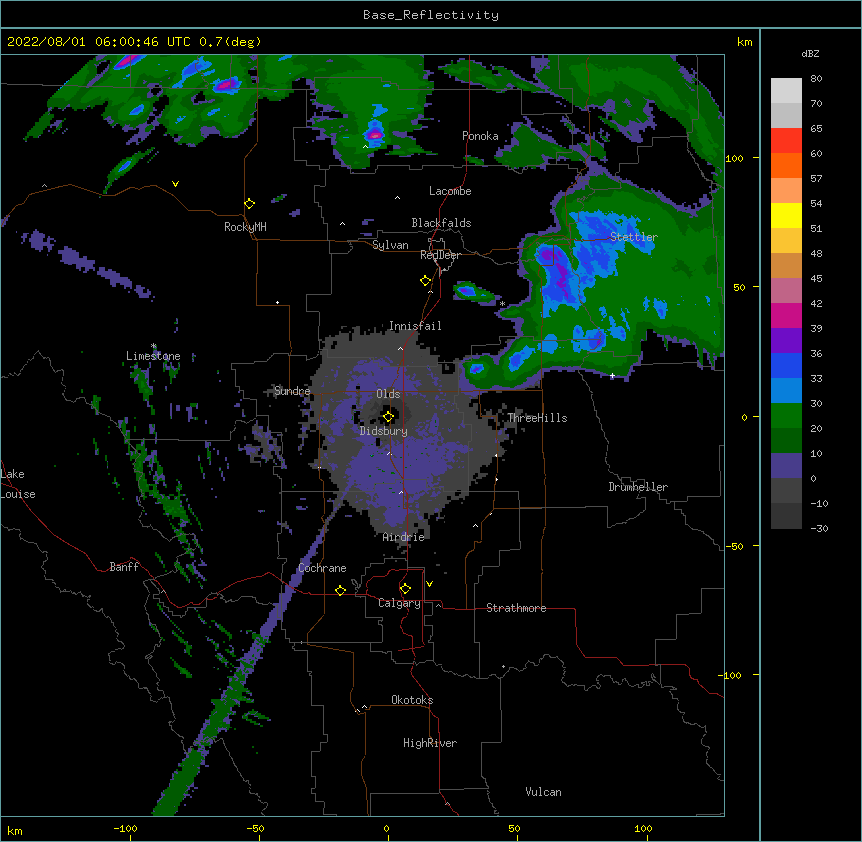Click the Airdrie city label
The height and width of the screenshot is (842, 862).
point(404,537)
